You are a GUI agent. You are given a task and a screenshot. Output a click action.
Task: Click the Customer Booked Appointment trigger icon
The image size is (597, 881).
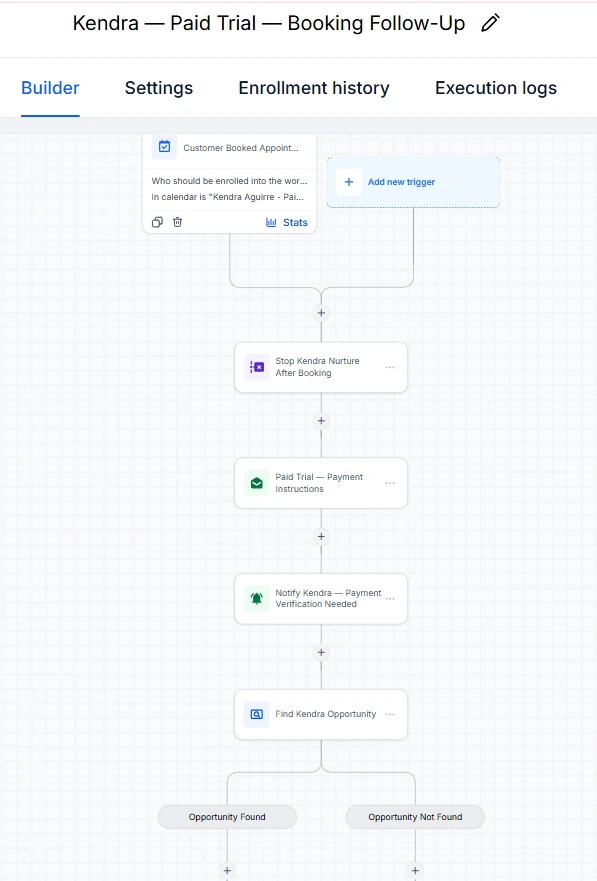point(165,147)
